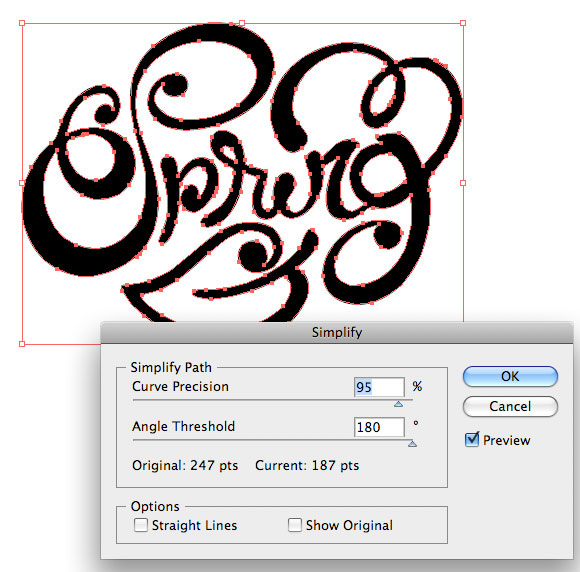Image resolution: width=580 pixels, height=572 pixels.
Task: Select top-left bounding box handle
Action: pos(22,23)
